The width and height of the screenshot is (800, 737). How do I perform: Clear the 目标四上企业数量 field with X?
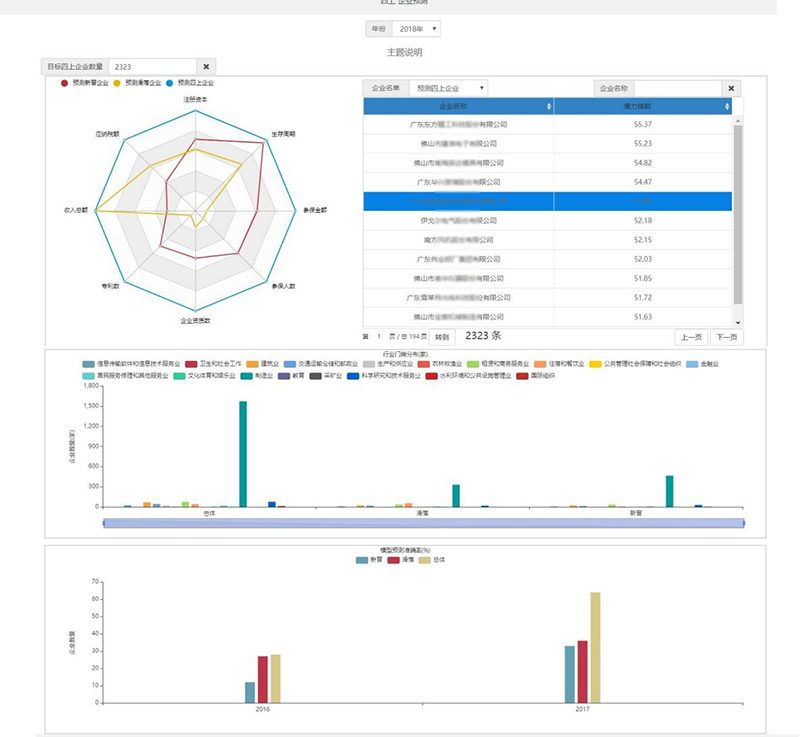(x=206, y=67)
